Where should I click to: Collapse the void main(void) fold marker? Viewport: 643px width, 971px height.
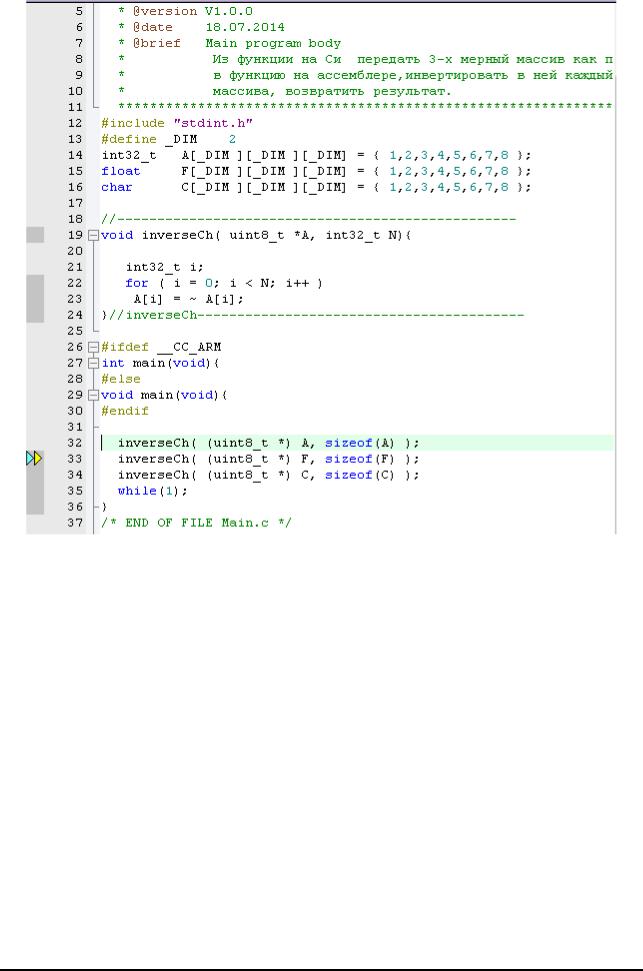(93, 395)
